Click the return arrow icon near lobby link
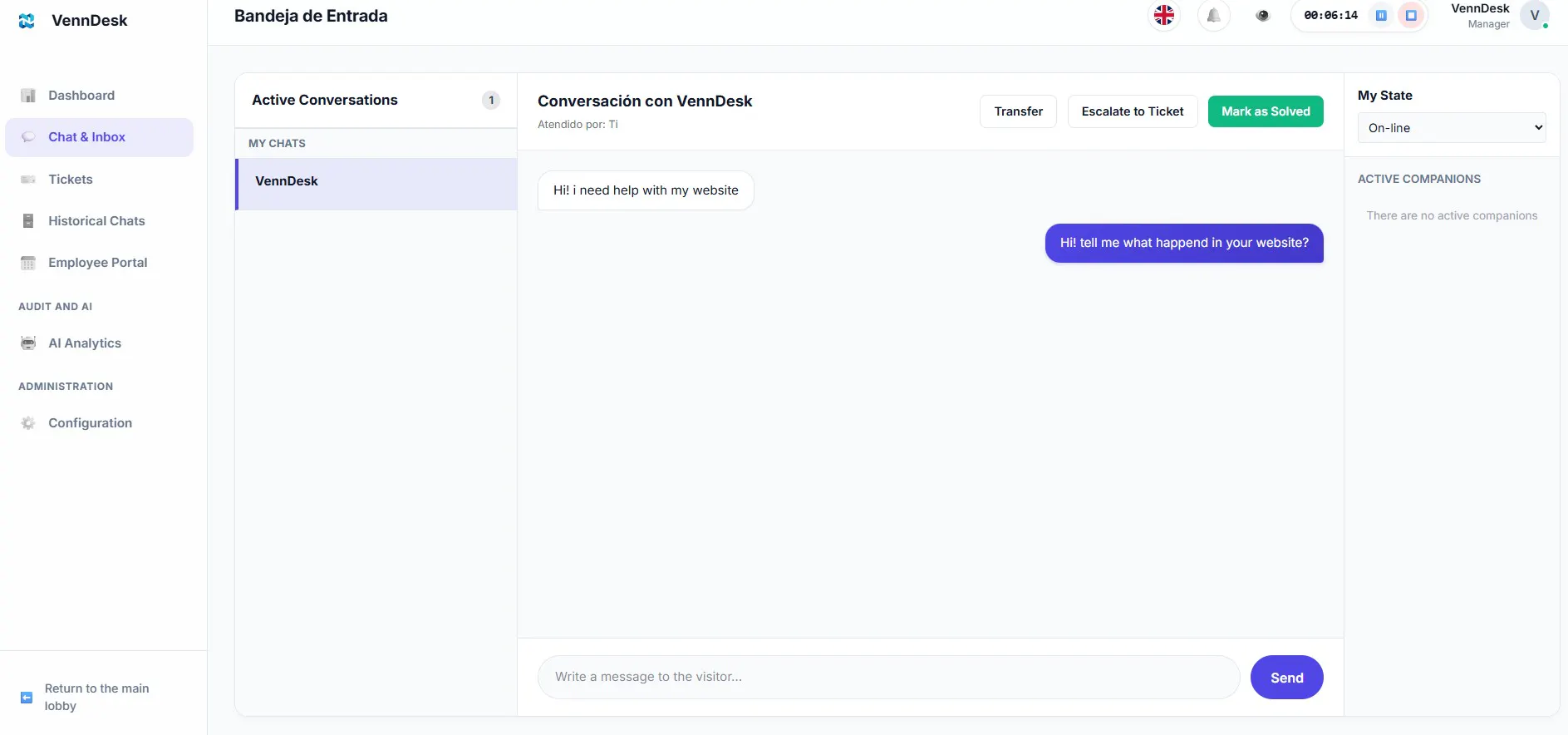Viewport: 1568px width, 735px height. point(27,698)
